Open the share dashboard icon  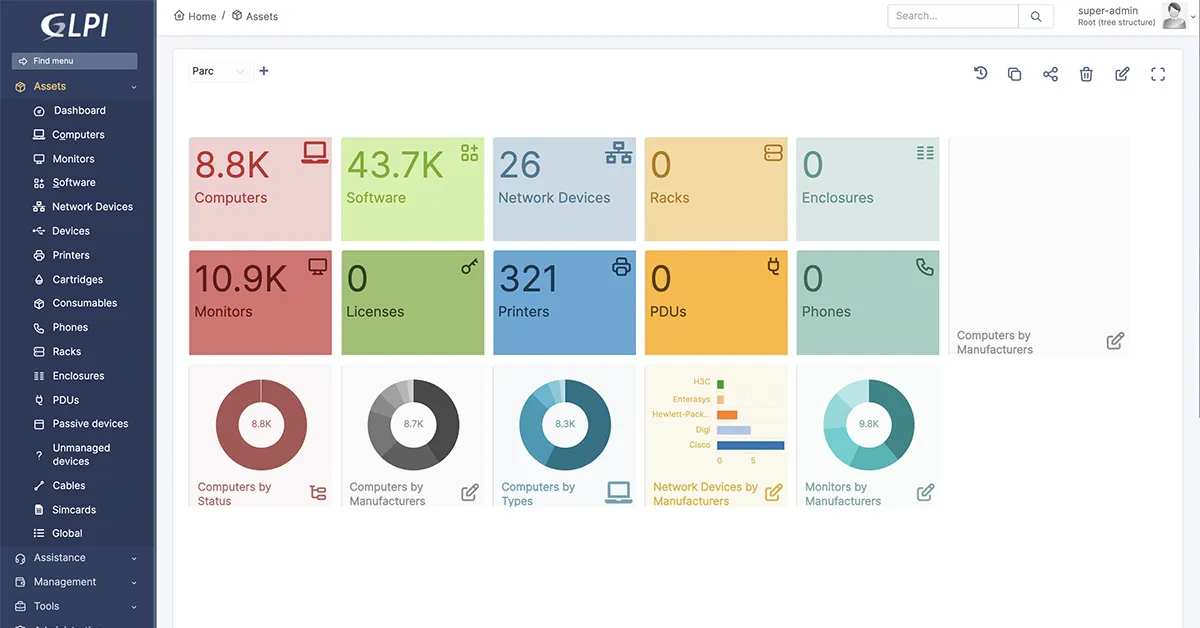click(x=1050, y=74)
